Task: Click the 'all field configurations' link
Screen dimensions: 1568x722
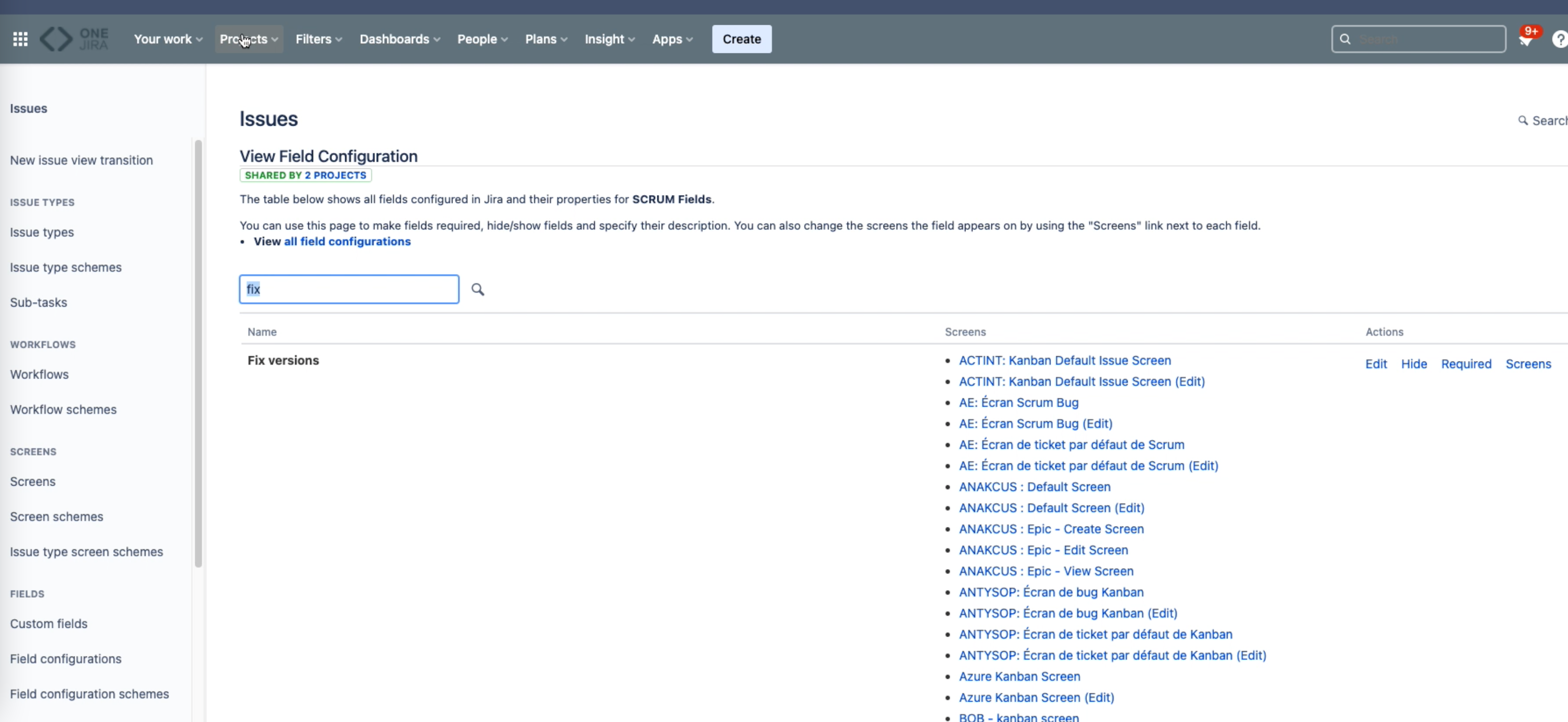Action: 347,242
